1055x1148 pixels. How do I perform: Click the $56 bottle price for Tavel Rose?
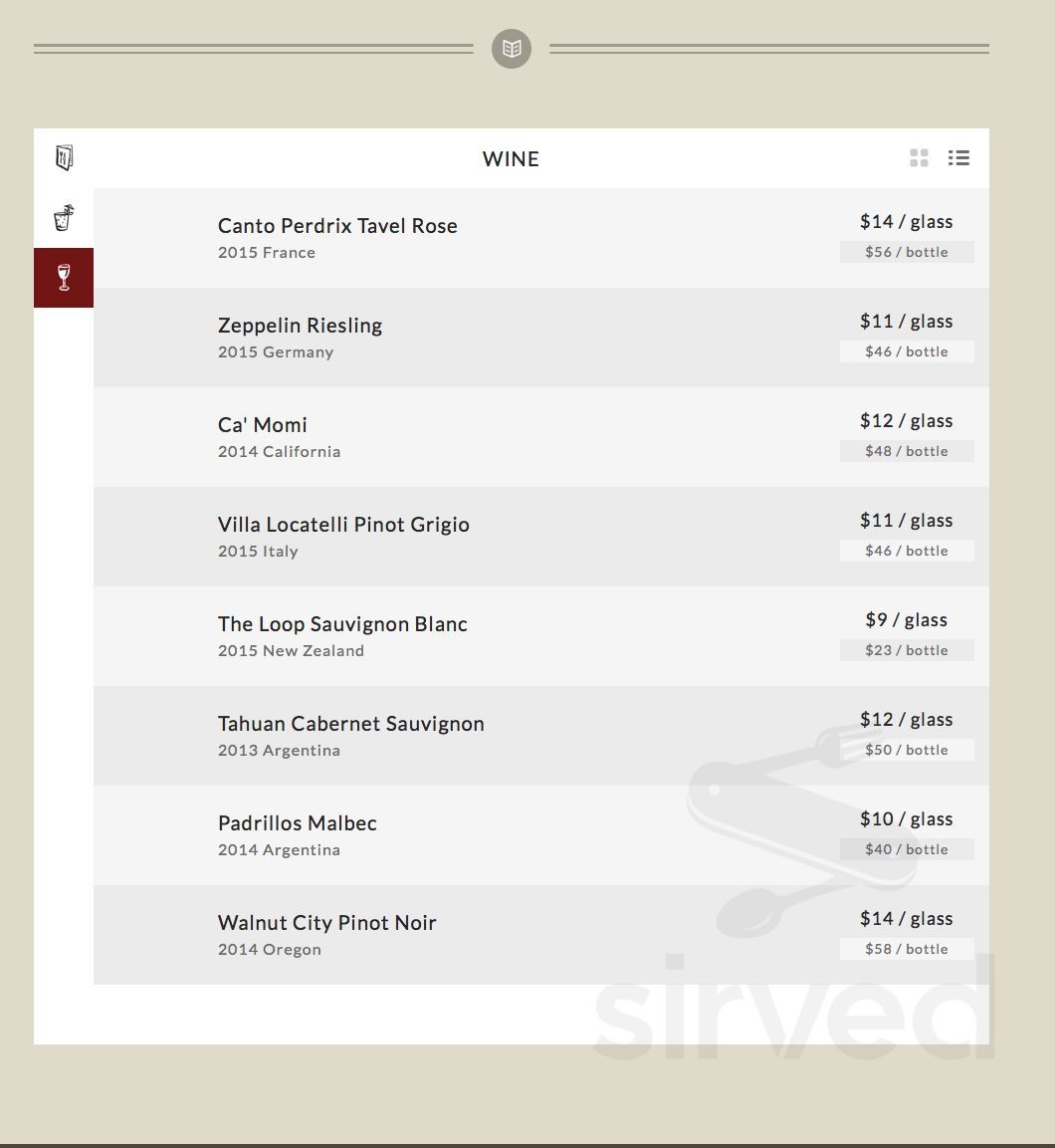907,252
